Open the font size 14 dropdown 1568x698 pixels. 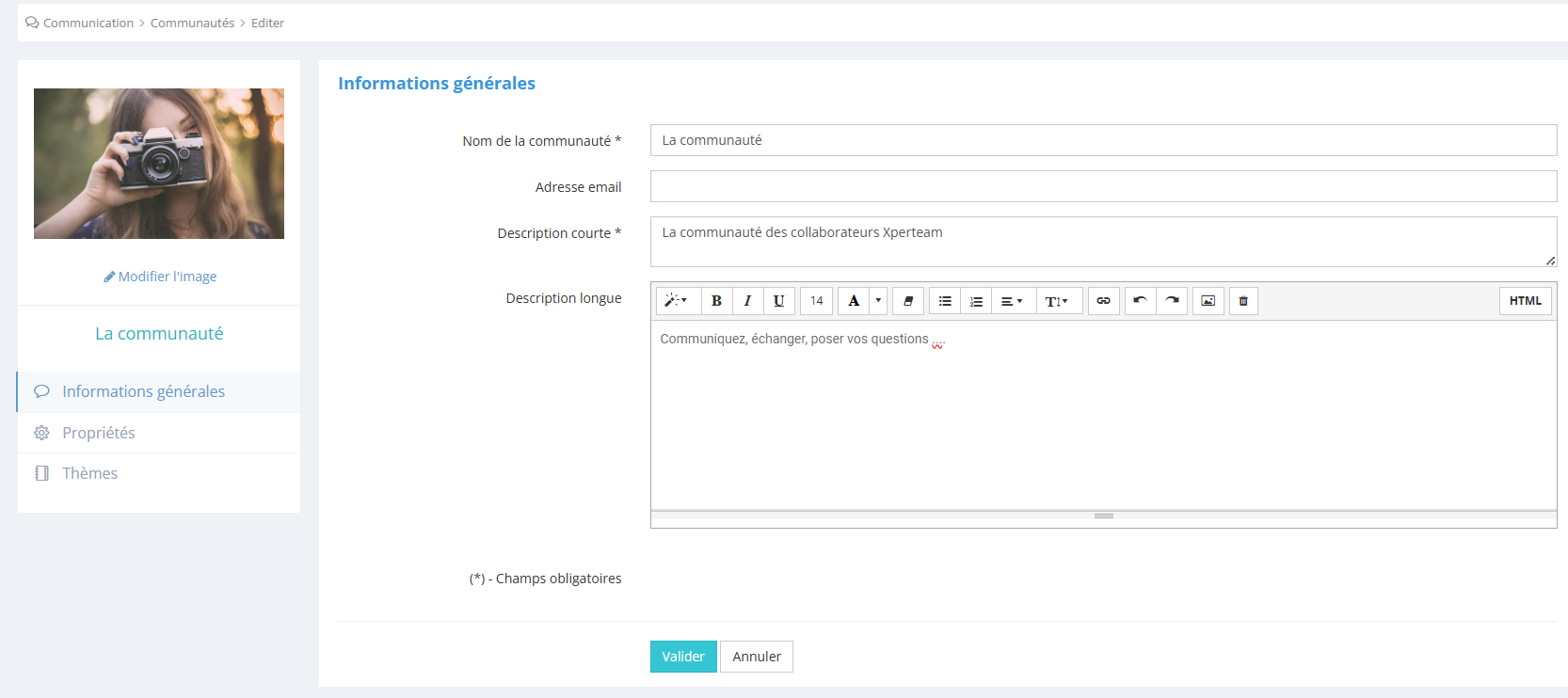tap(816, 301)
